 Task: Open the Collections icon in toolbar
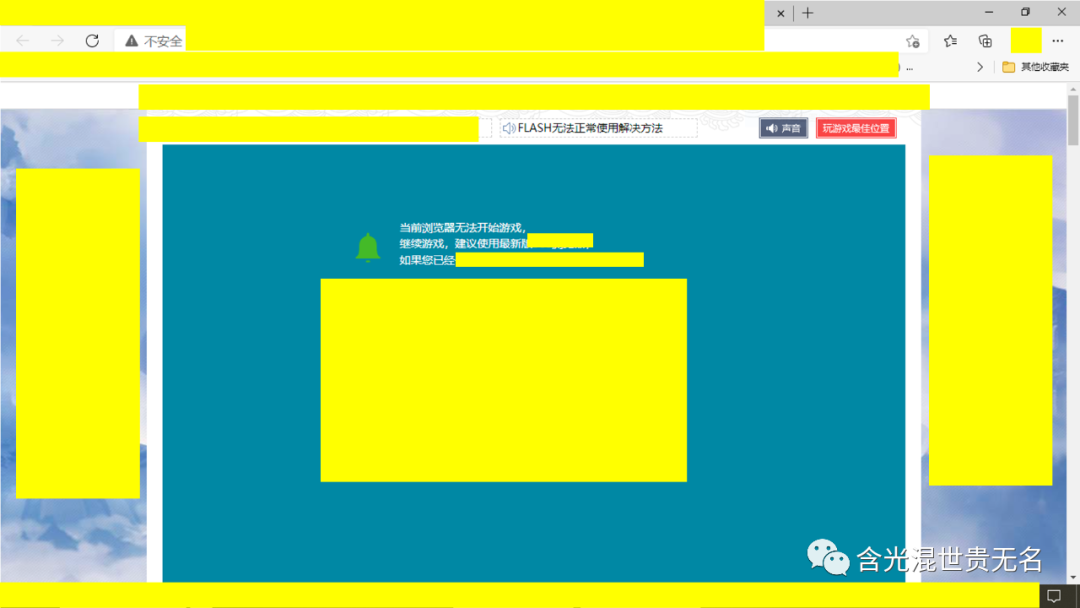[985, 41]
